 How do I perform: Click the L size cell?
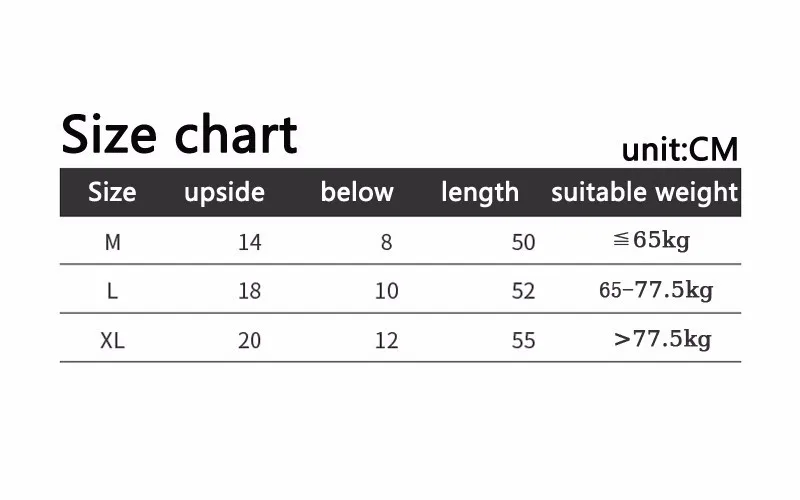point(112,291)
